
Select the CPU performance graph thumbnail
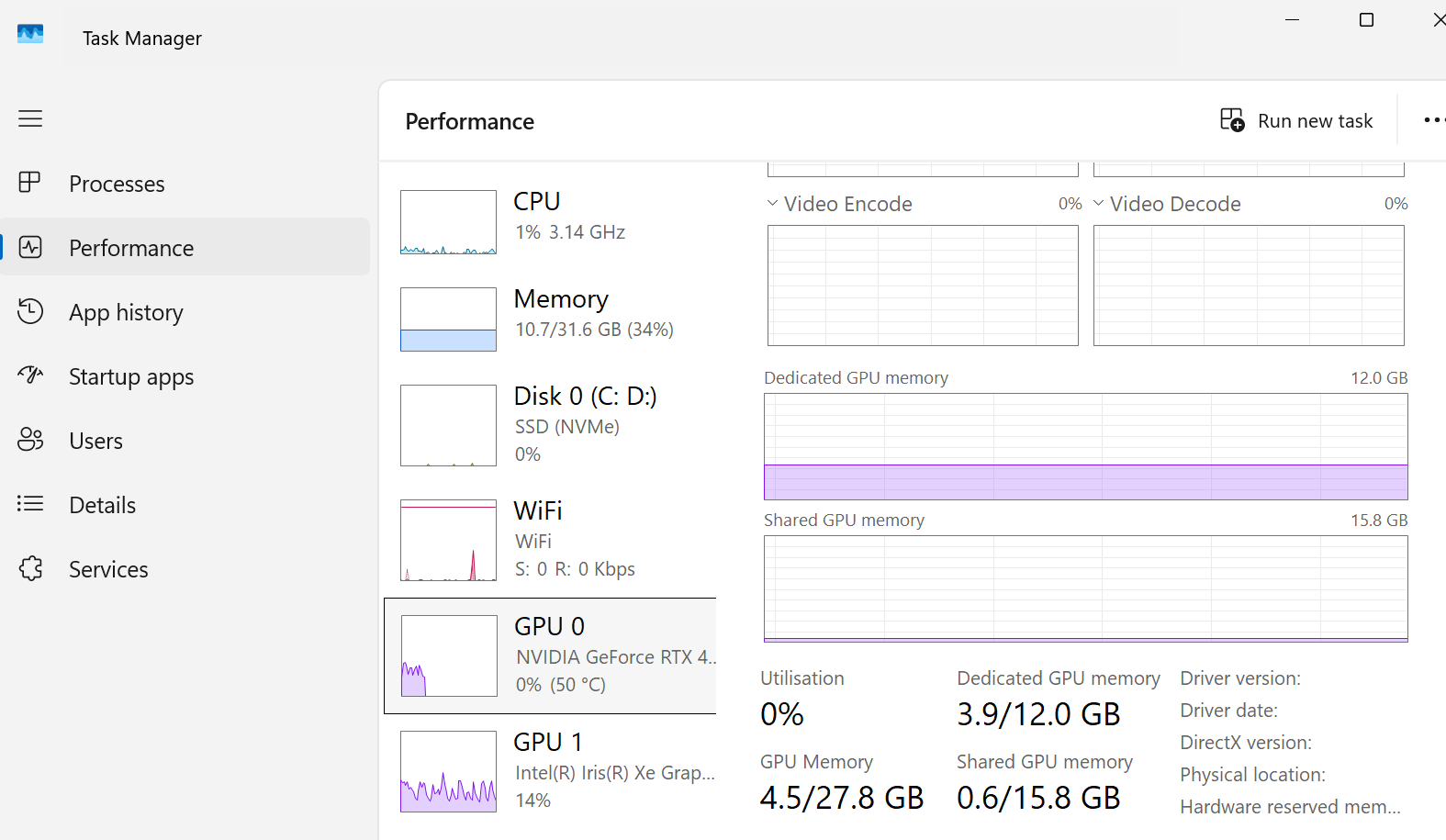(448, 222)
